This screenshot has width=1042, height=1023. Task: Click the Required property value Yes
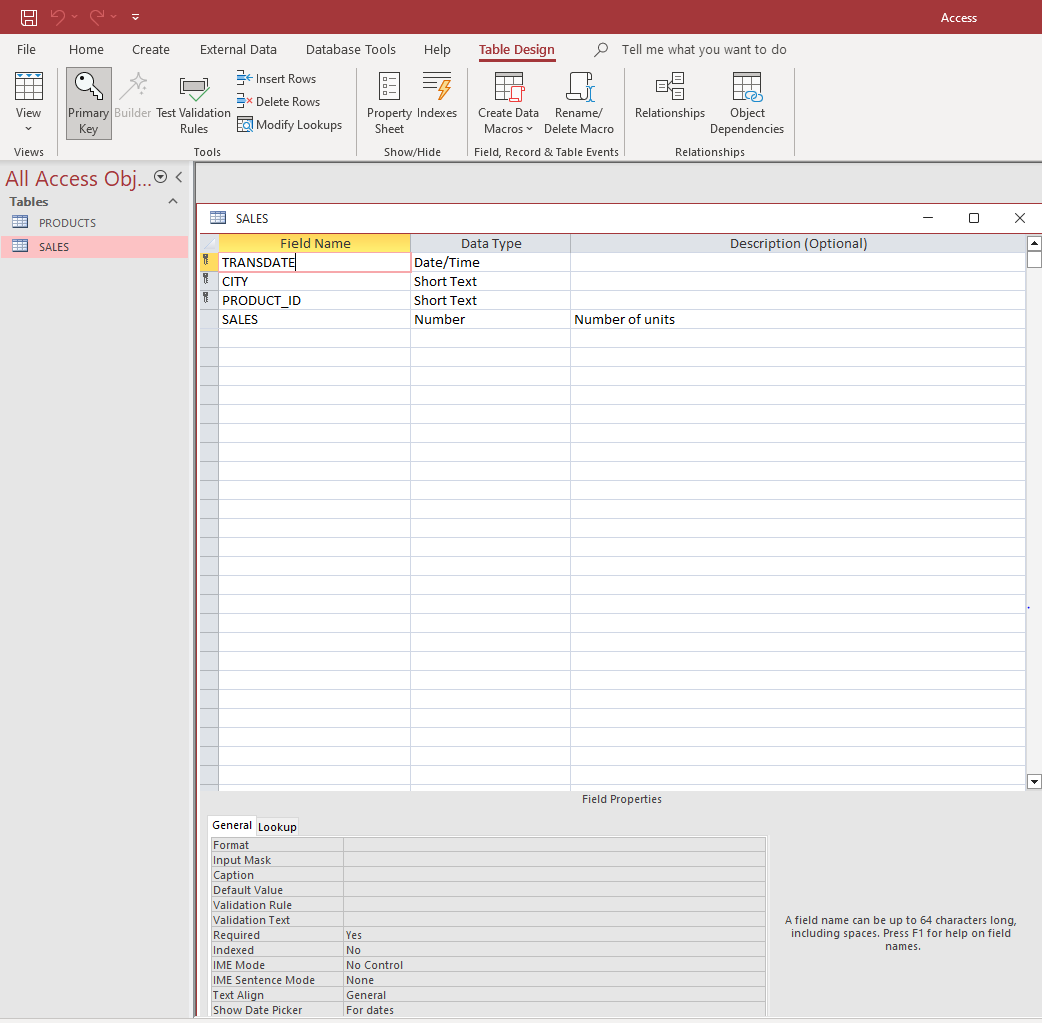pos(554,935)
